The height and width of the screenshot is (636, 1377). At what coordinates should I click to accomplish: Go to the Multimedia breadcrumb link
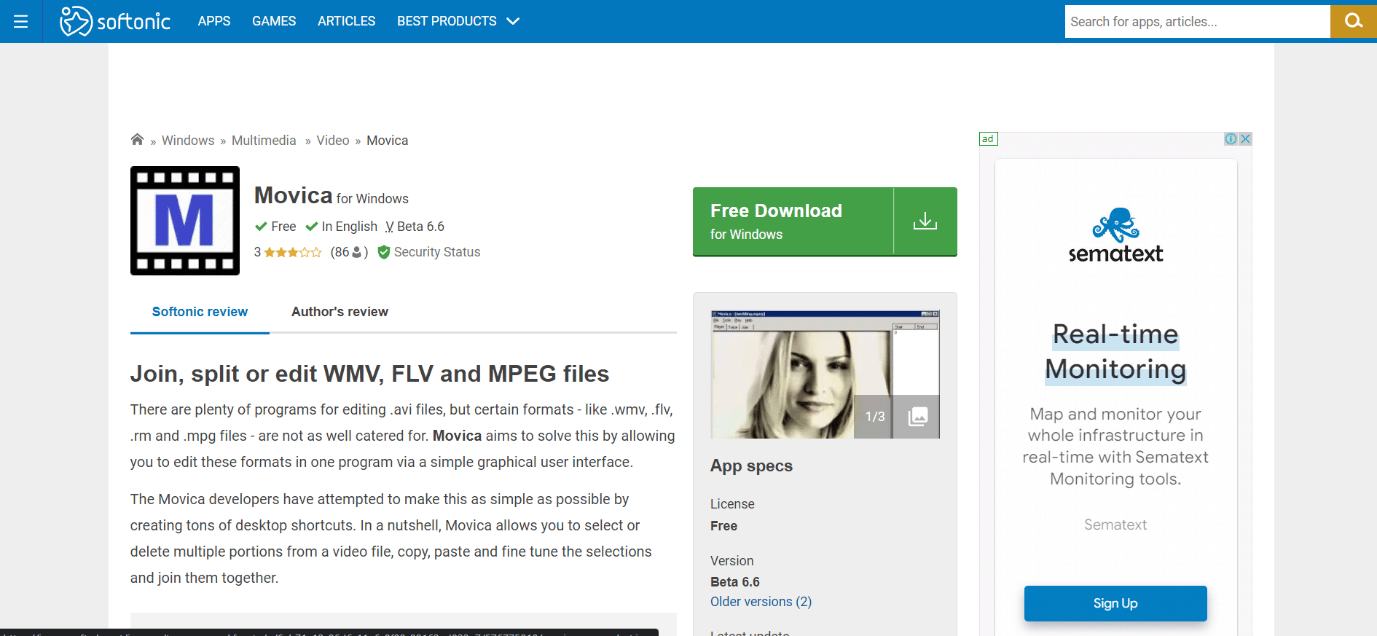264,140
